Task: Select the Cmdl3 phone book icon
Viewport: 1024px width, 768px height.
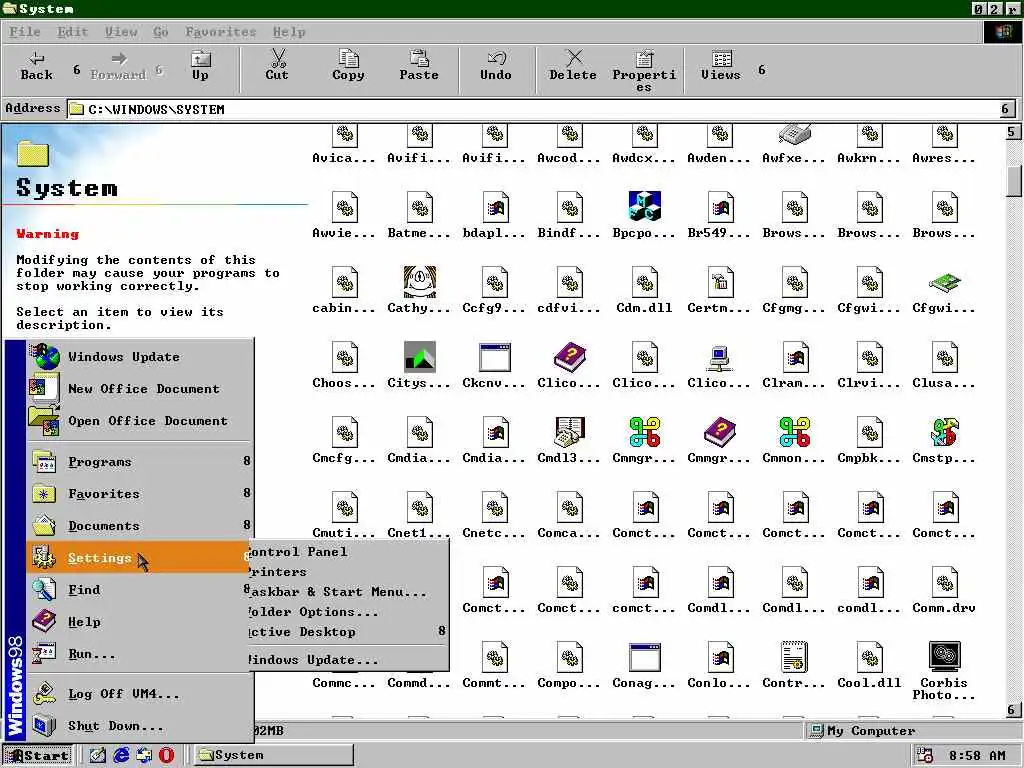Action: pyautogui.click(x=569, y=431)
